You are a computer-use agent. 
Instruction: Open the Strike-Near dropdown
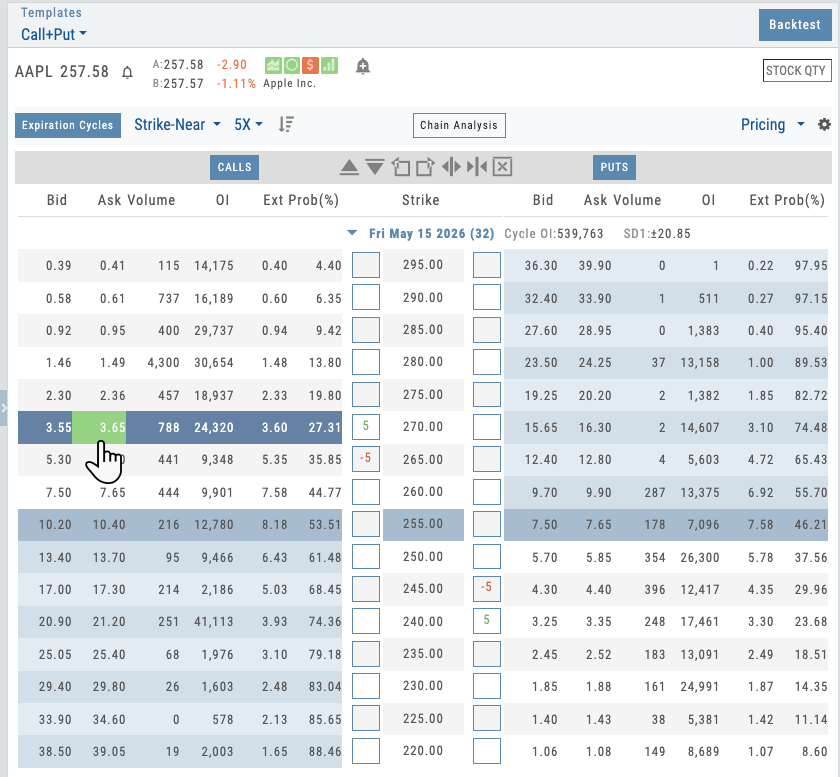click(177, 125)
